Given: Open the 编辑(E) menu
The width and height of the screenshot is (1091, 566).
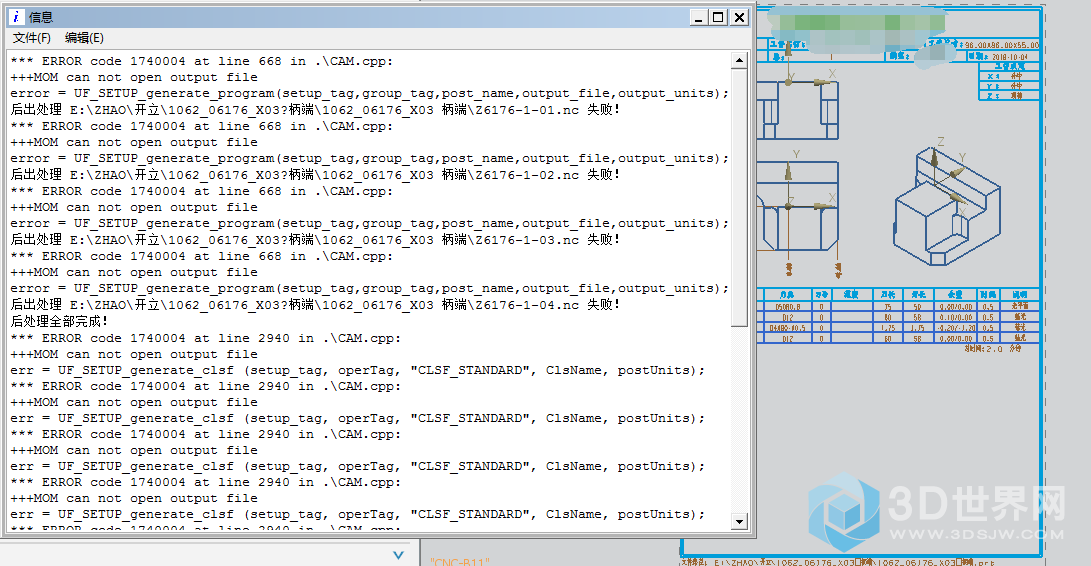Looking at the screenshot, I should [x=84, y=38].
